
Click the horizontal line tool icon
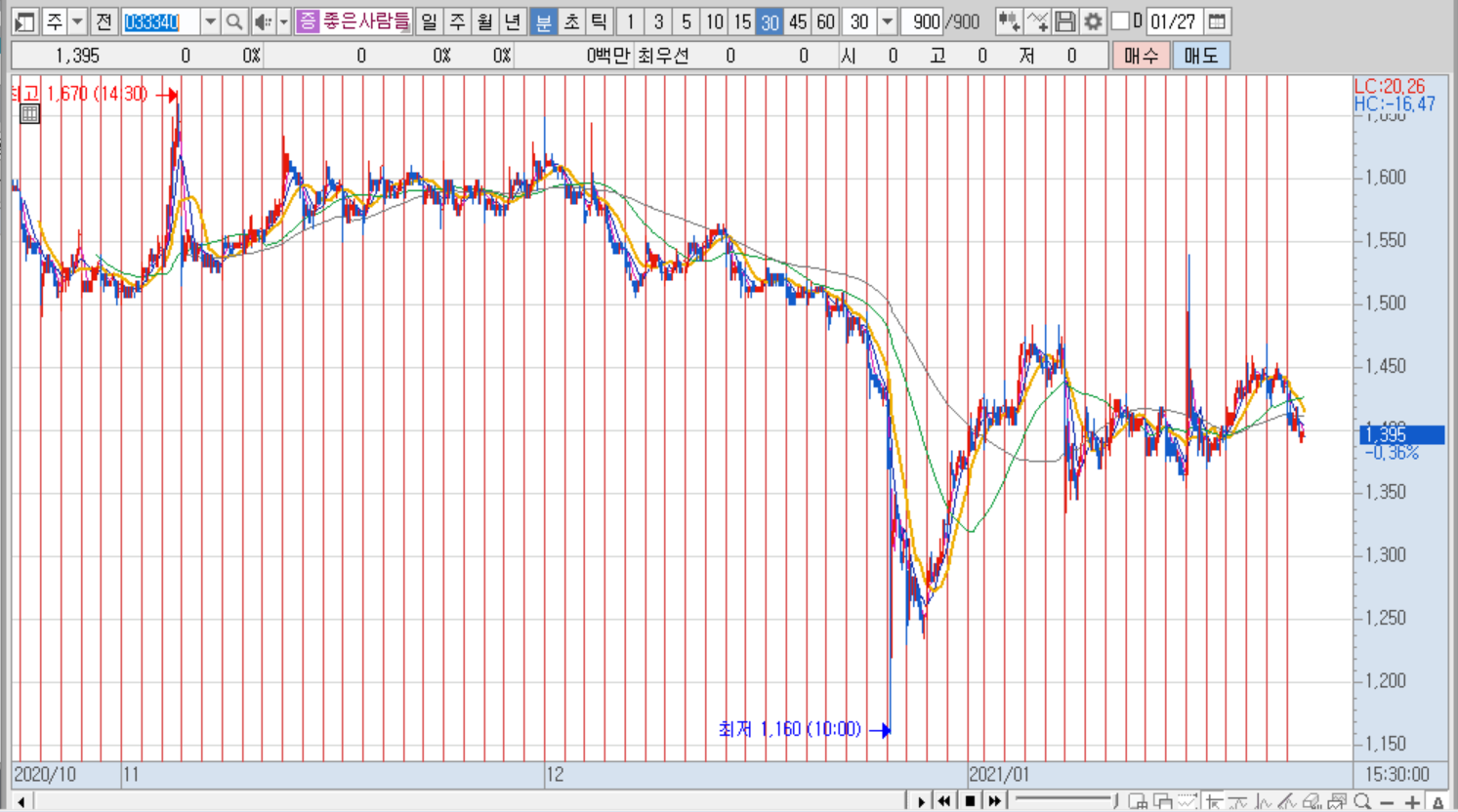click(1238, 801)
